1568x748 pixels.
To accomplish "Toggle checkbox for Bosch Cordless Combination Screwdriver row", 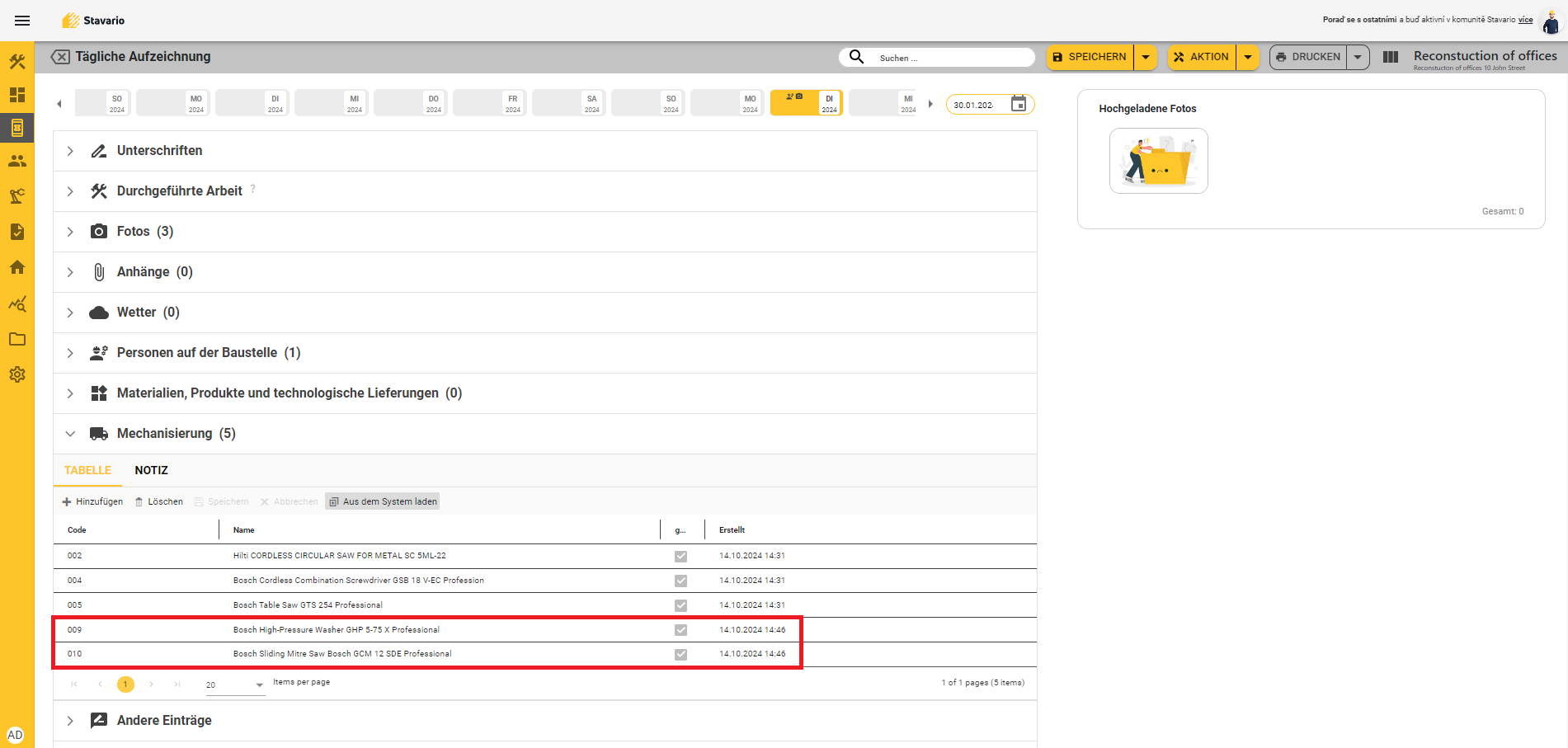I will (x=680, y=581).
